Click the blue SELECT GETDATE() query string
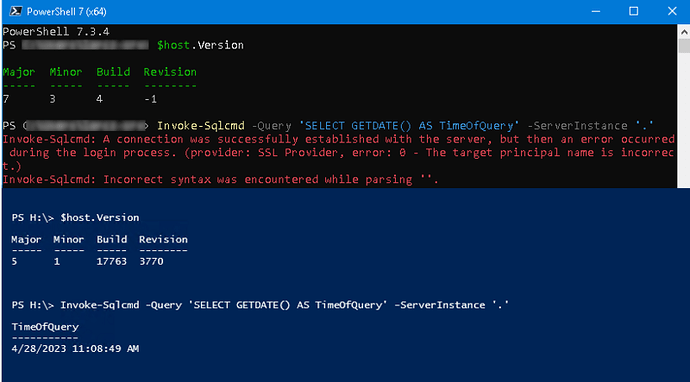 coord(409,126)
